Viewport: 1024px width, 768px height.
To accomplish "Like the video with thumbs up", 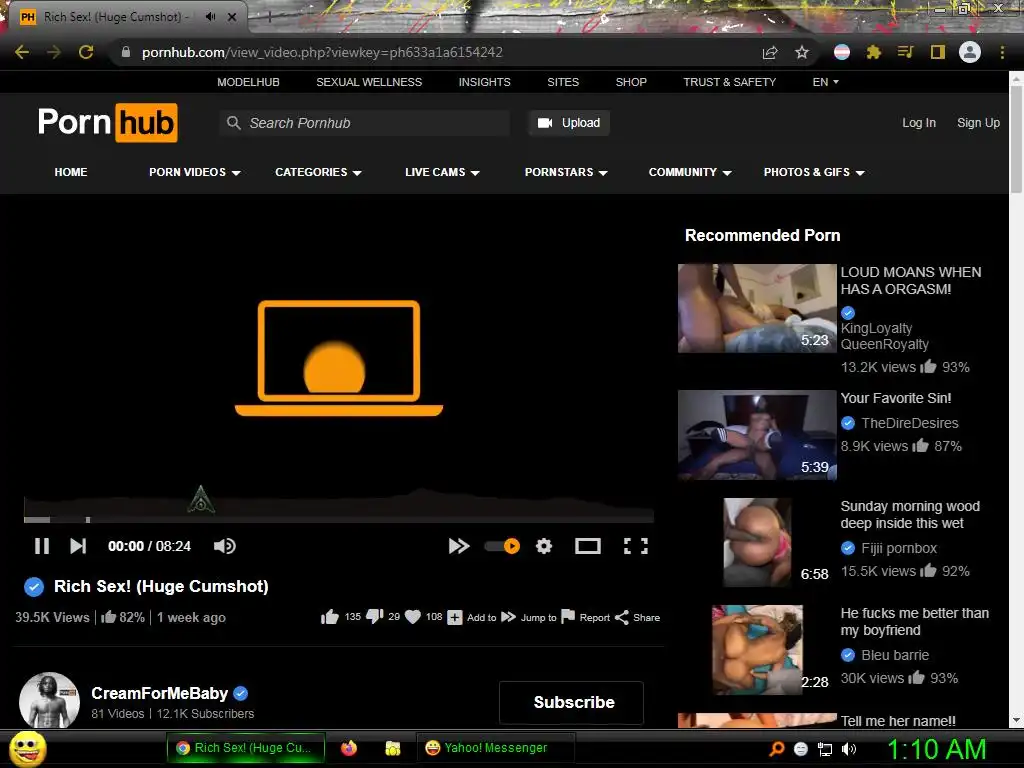I will [330, 617].
